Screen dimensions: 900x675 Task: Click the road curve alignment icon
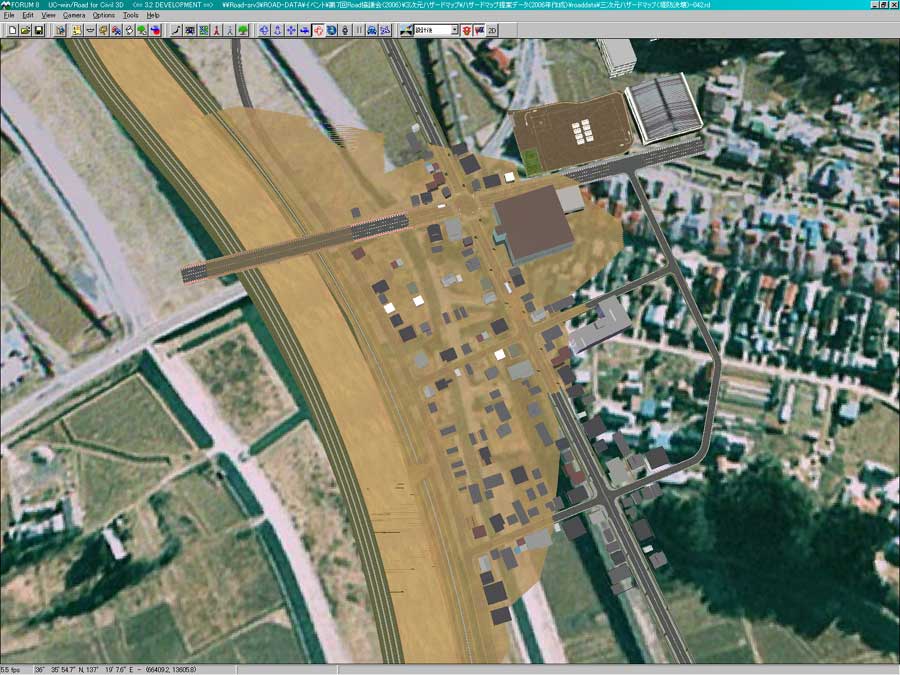click(x=176, y=30)
